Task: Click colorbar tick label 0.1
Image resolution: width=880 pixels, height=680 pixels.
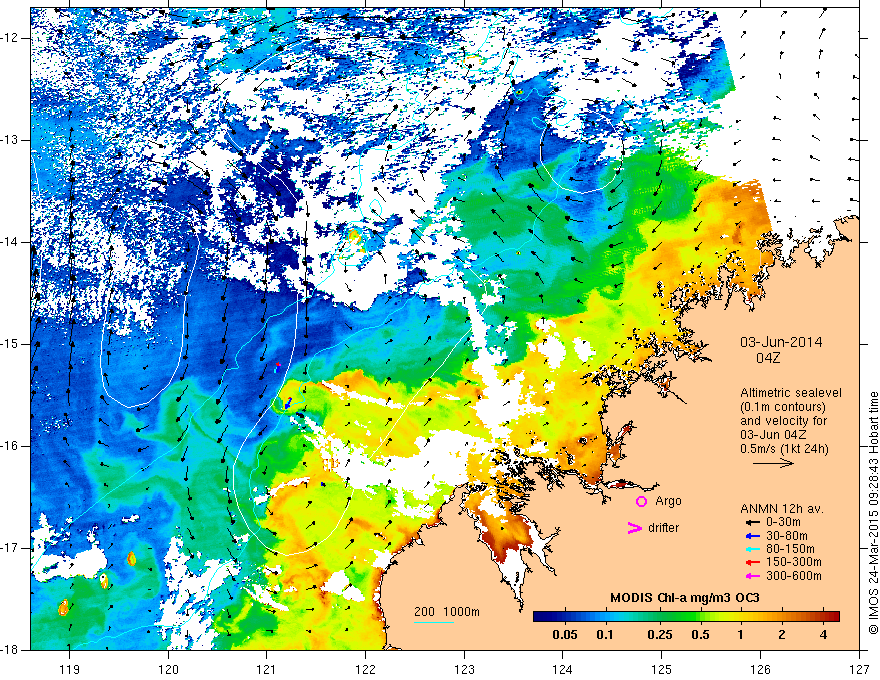Action: pos(605,635)
